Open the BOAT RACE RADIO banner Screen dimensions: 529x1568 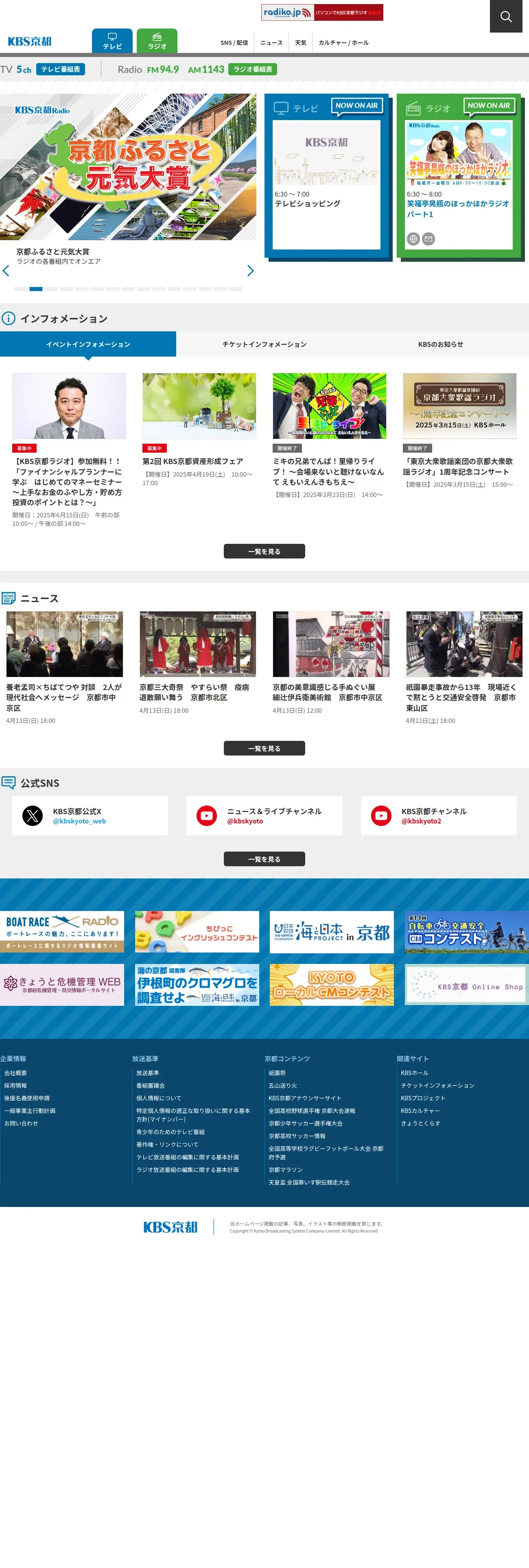pyautogui.click(x=62, y=932)
